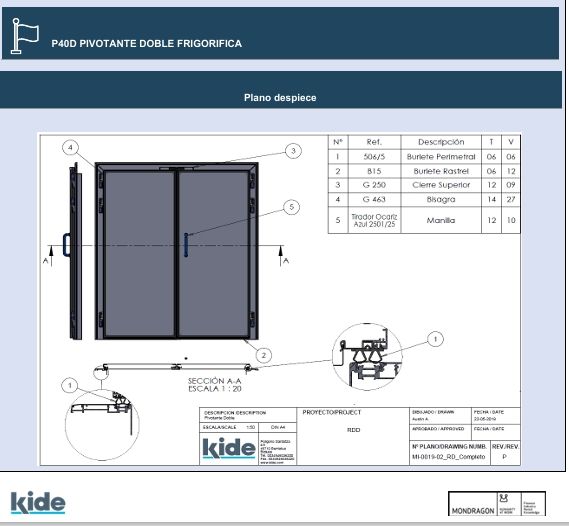Click the 'T' column header
569x526 pixels.
[x=491, y=142]
